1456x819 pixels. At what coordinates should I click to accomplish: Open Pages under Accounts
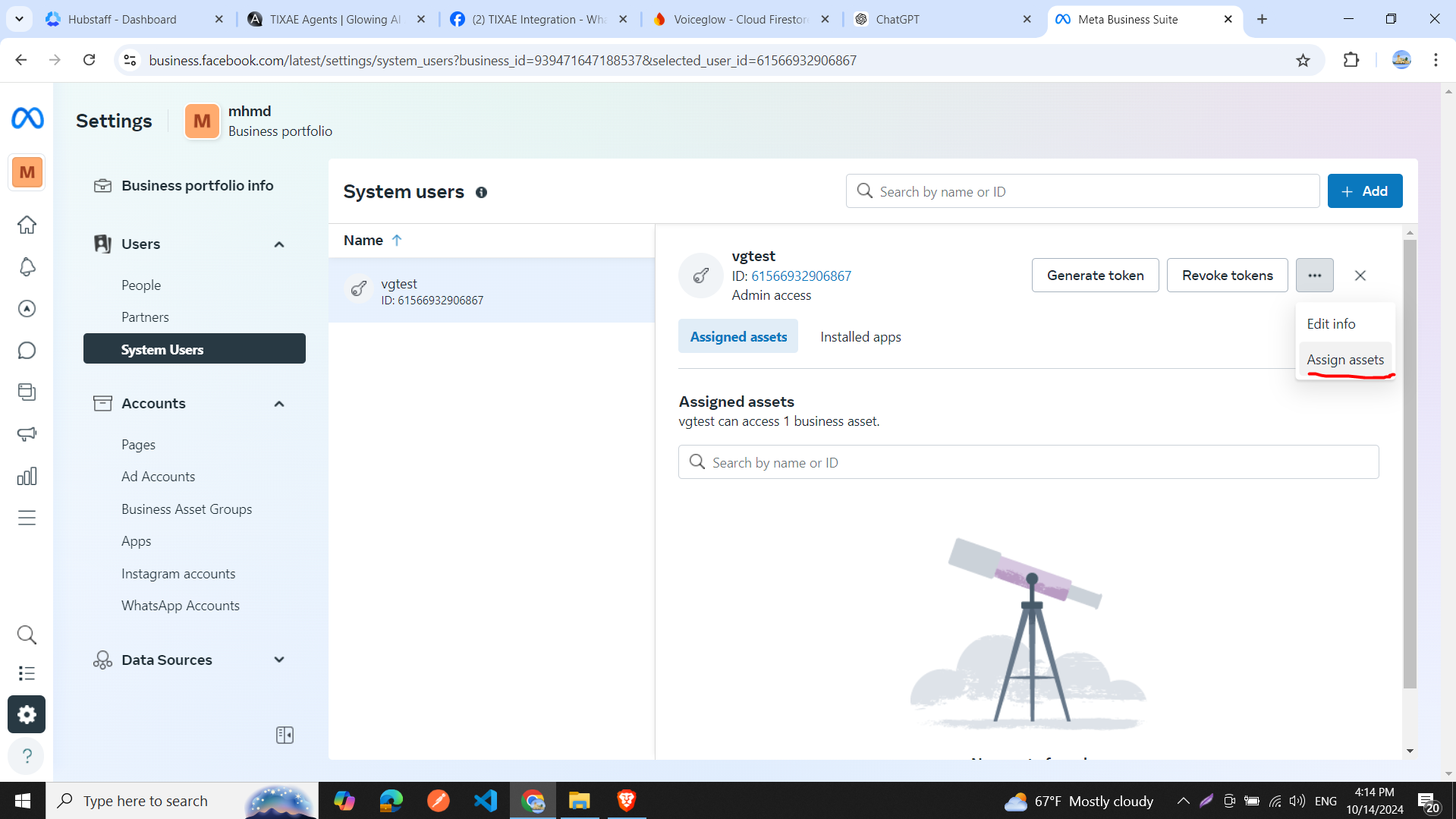[138, 445]
